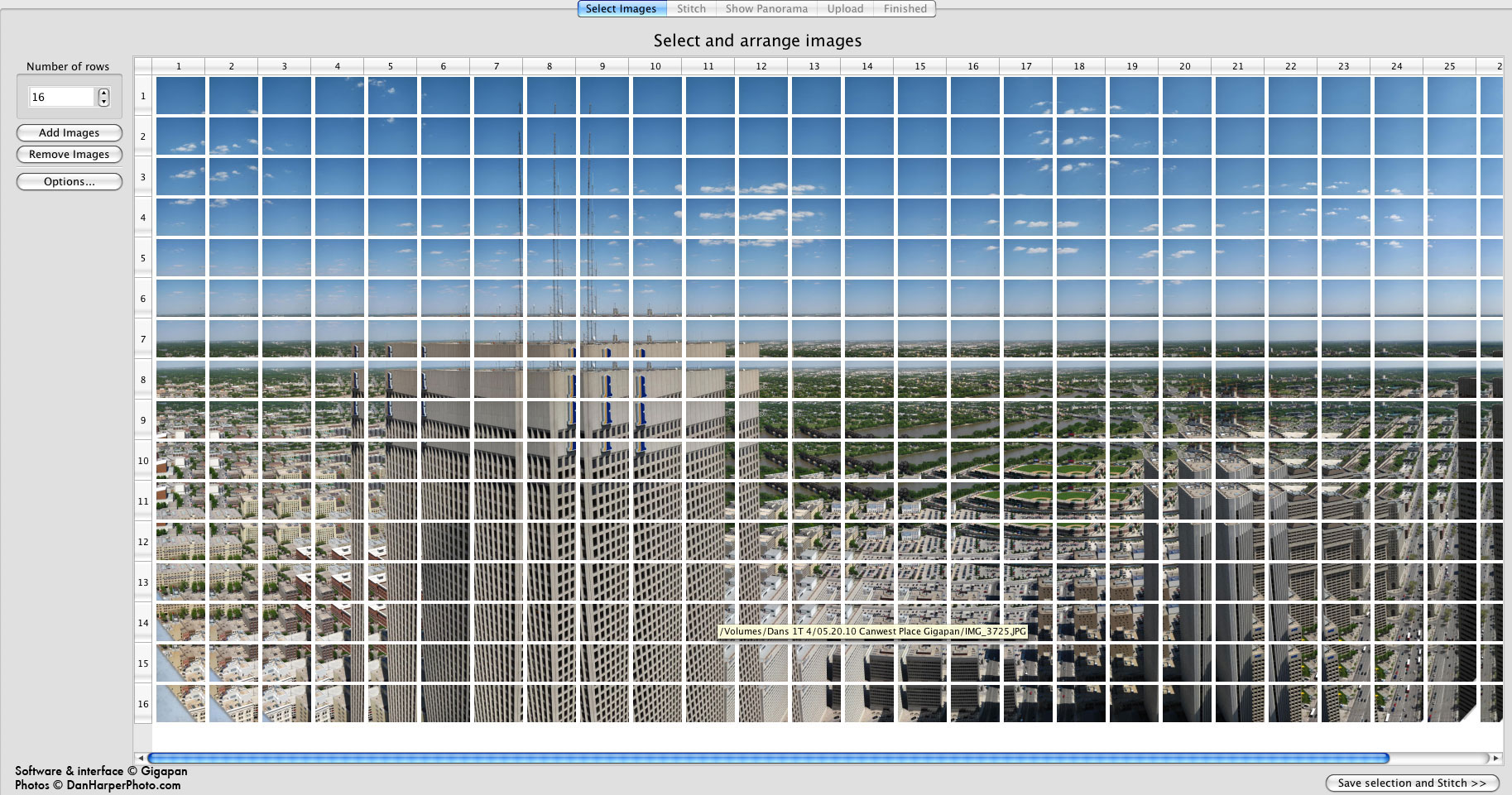The width and height of the screenshot is (1512, 795).
Task: Click Save selection and Stitch button
Action: tap(1412, 783)
